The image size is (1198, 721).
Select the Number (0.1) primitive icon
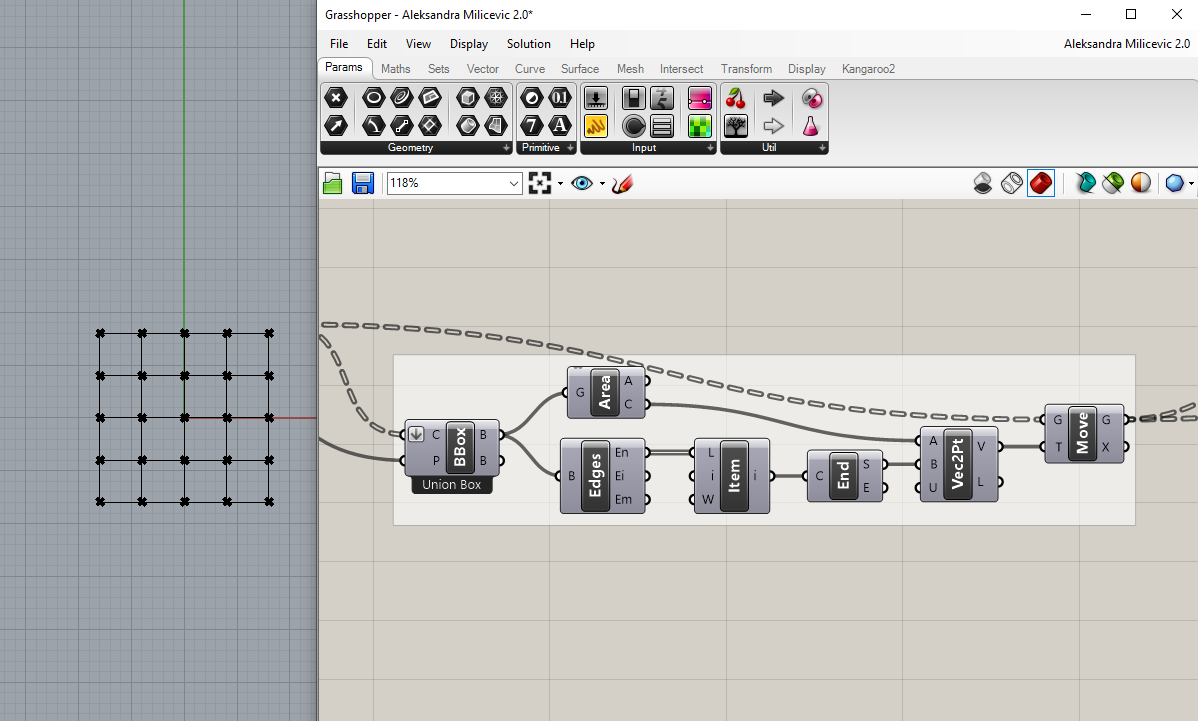tap(560, 98)
